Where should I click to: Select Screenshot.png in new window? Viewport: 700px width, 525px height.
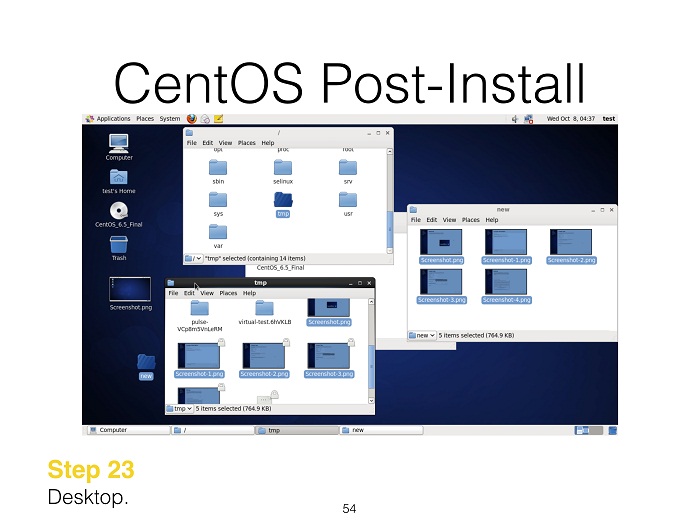coord(442,246)
